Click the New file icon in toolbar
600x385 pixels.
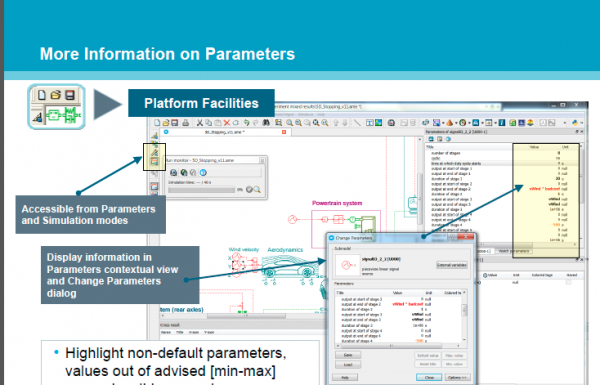[x=157, y=123]
